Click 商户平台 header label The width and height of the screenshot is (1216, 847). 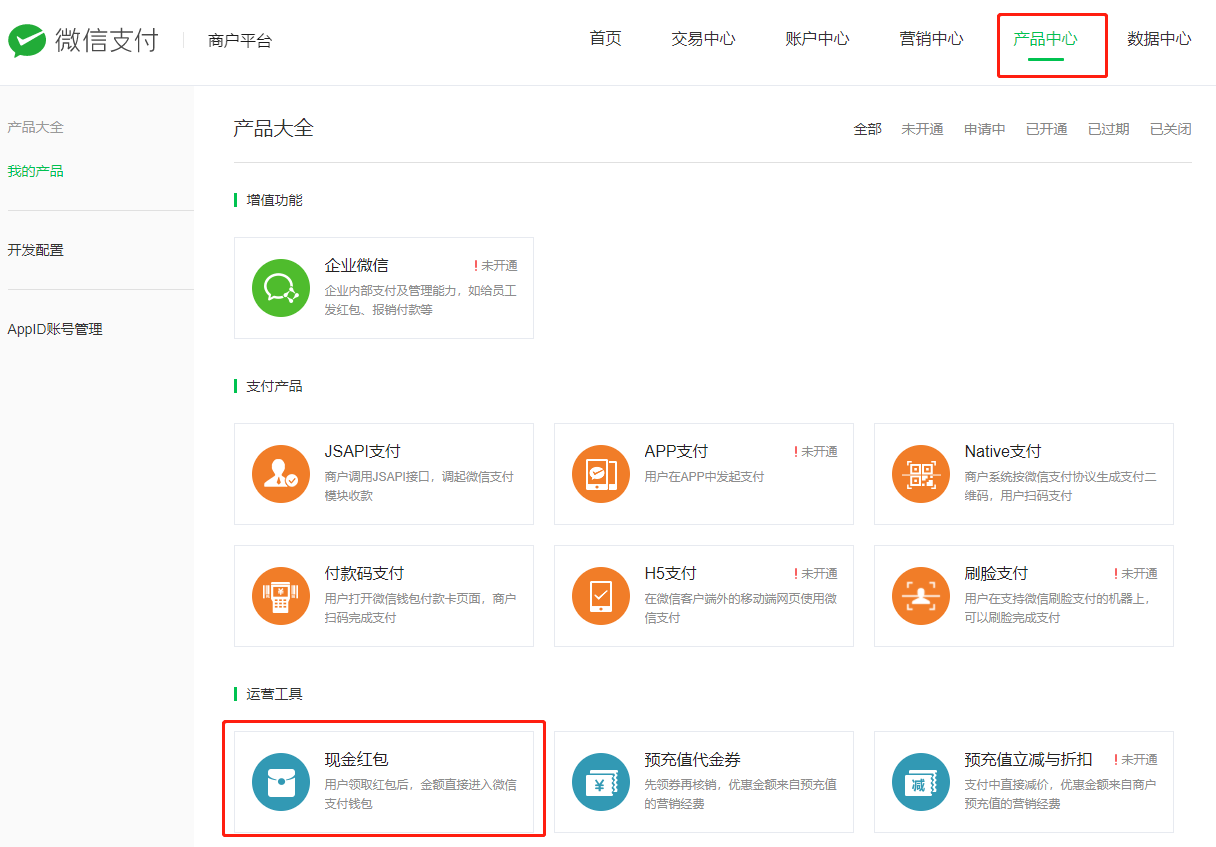[x=240, y=41]
